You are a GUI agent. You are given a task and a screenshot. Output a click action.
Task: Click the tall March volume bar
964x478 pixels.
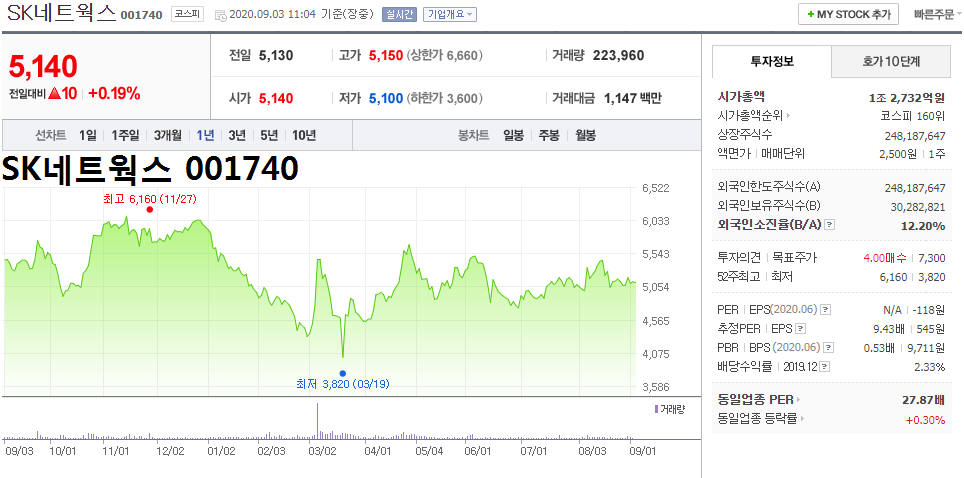[318, 420]
